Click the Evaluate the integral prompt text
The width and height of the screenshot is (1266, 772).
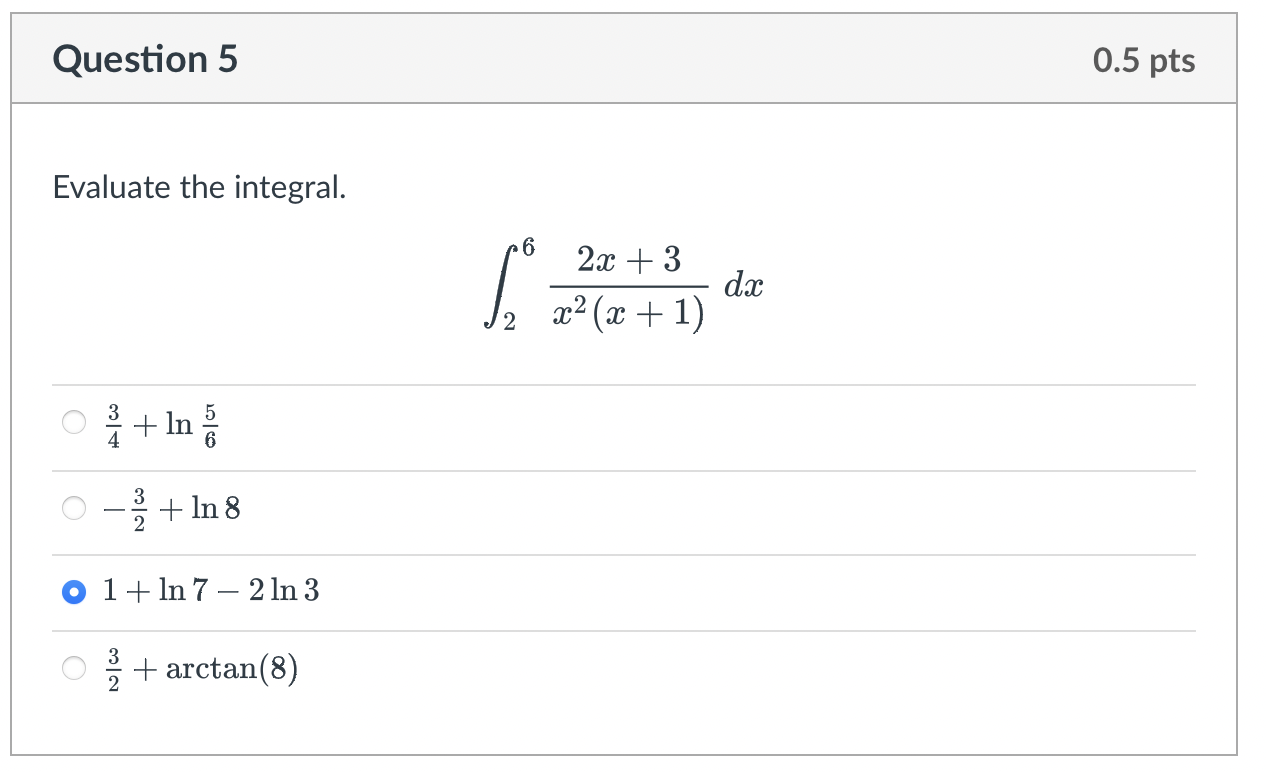point(200,187)
